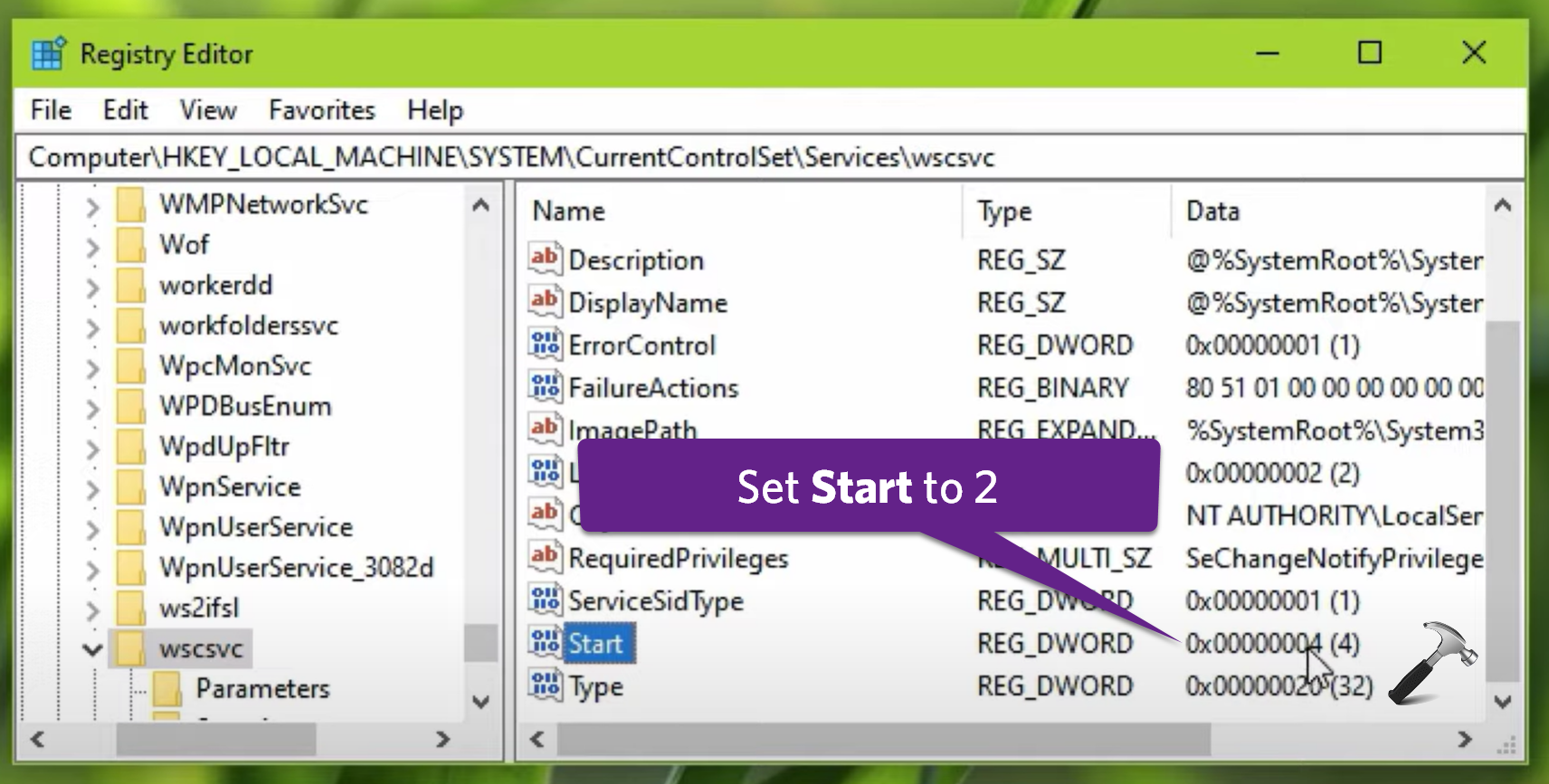Select the Wof folder icon
Viewport: 1549px width, 784px height.
(x=131, y=244)
